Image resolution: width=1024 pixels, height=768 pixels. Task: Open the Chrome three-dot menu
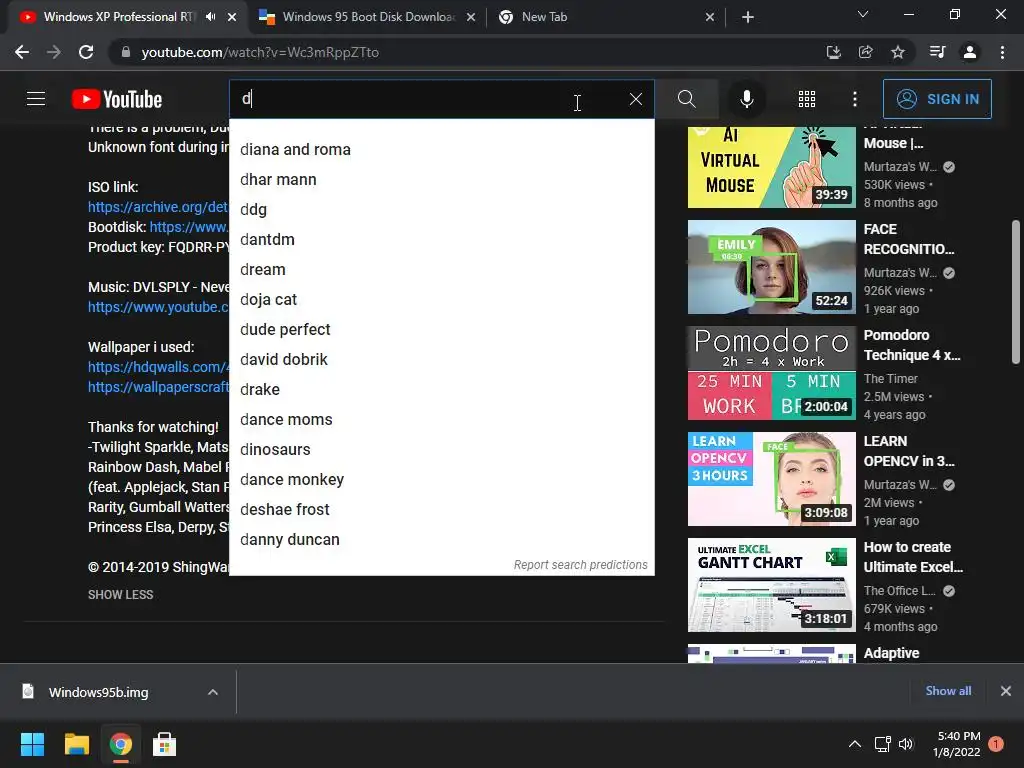(x=1002, y=52)
